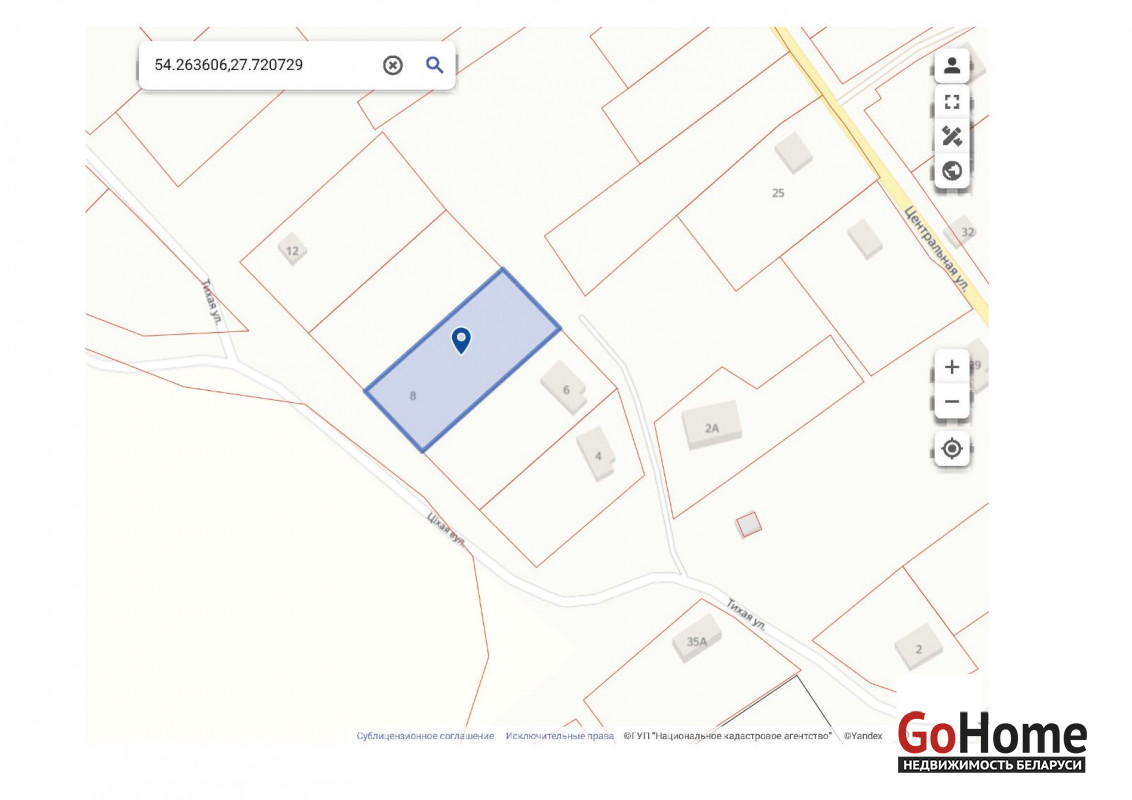This screenshot has width=1132, height=800.
Task: Zoom out with the minus button
Action: coord(951,402)
